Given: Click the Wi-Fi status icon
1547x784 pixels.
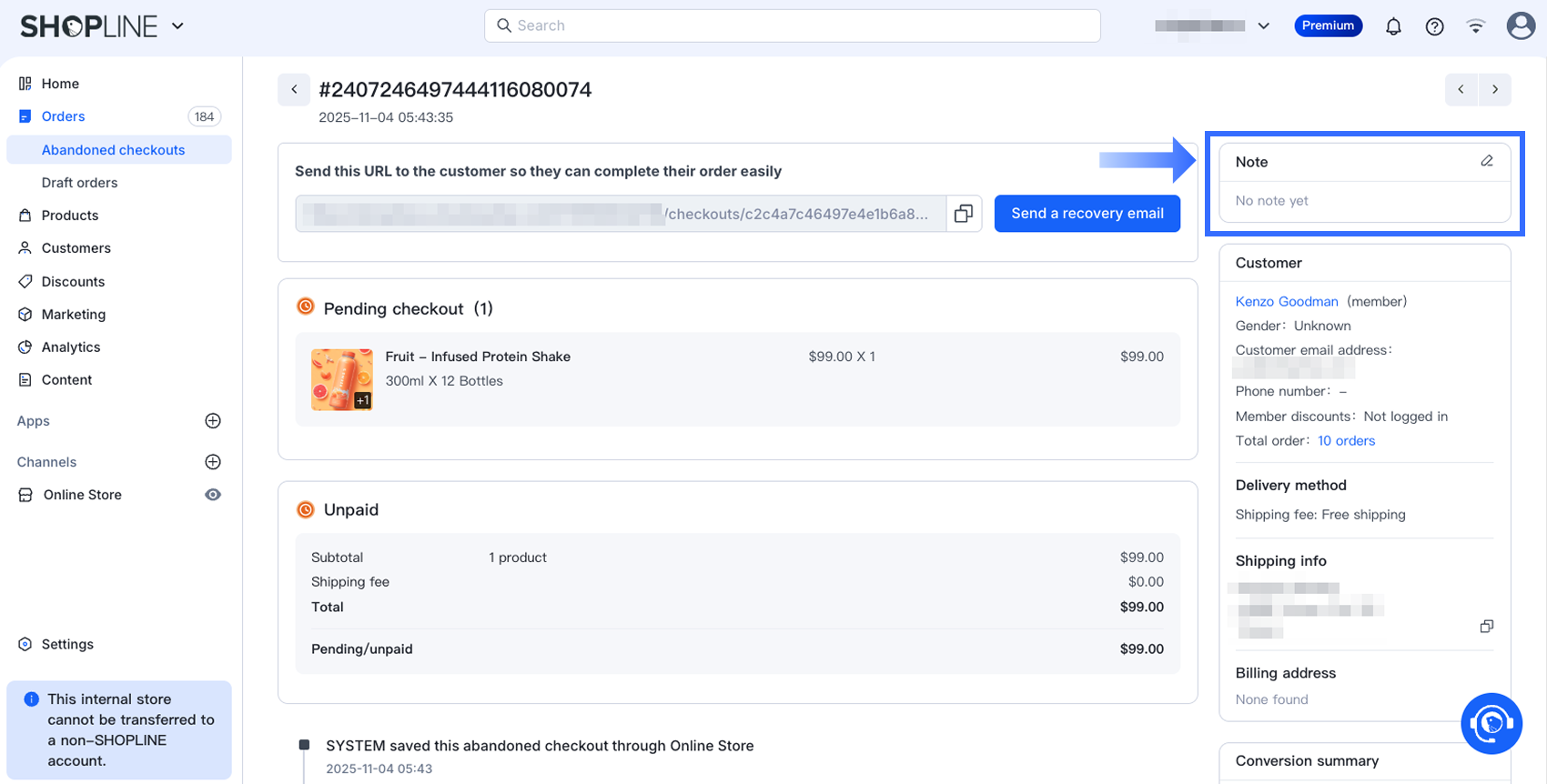Looking at the screenshot, I should pyautogui.click(x=1476, y=26).
